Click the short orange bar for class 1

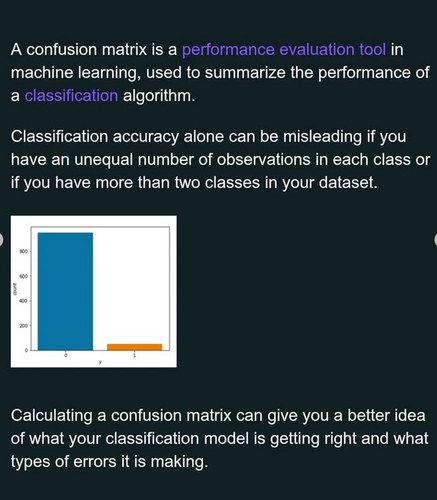[135, 347]
